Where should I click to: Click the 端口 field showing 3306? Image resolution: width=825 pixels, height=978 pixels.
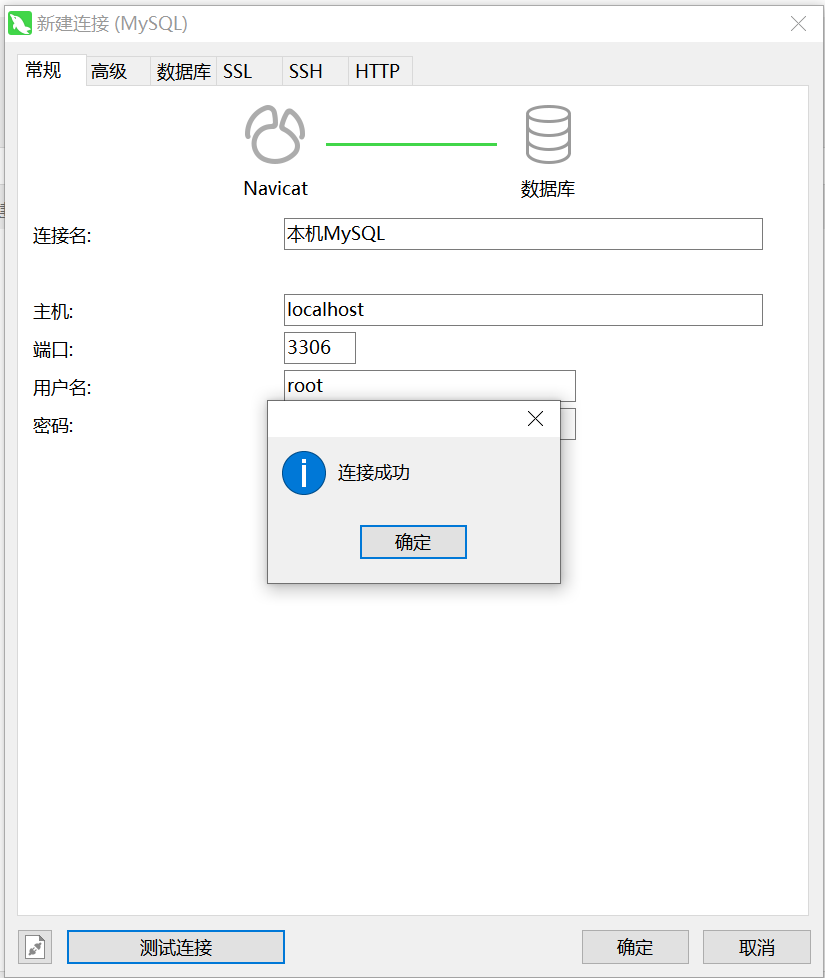point(319,347)
